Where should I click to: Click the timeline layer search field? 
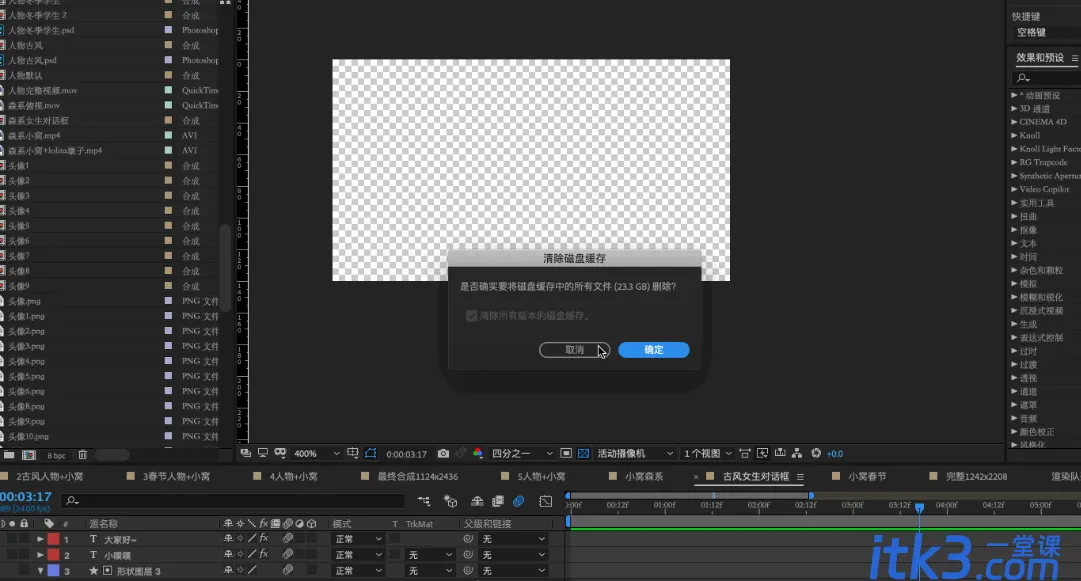click(x=233, y=501)
